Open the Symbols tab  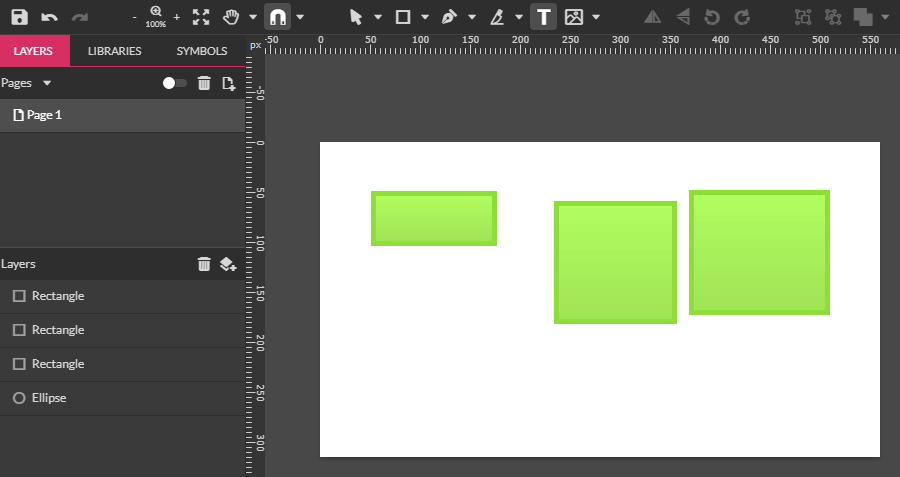(202, 51)
